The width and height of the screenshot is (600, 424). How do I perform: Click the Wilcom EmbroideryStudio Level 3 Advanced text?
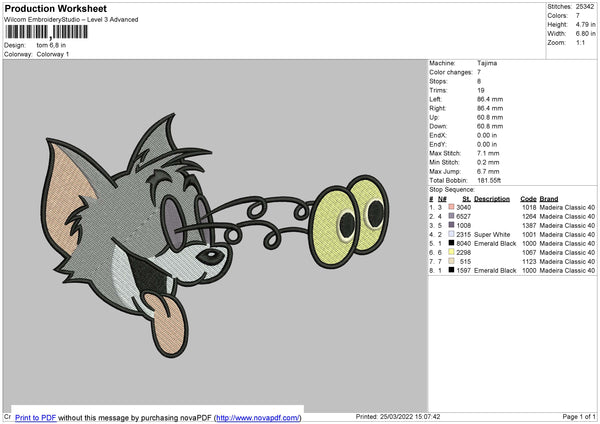[71, 20]
